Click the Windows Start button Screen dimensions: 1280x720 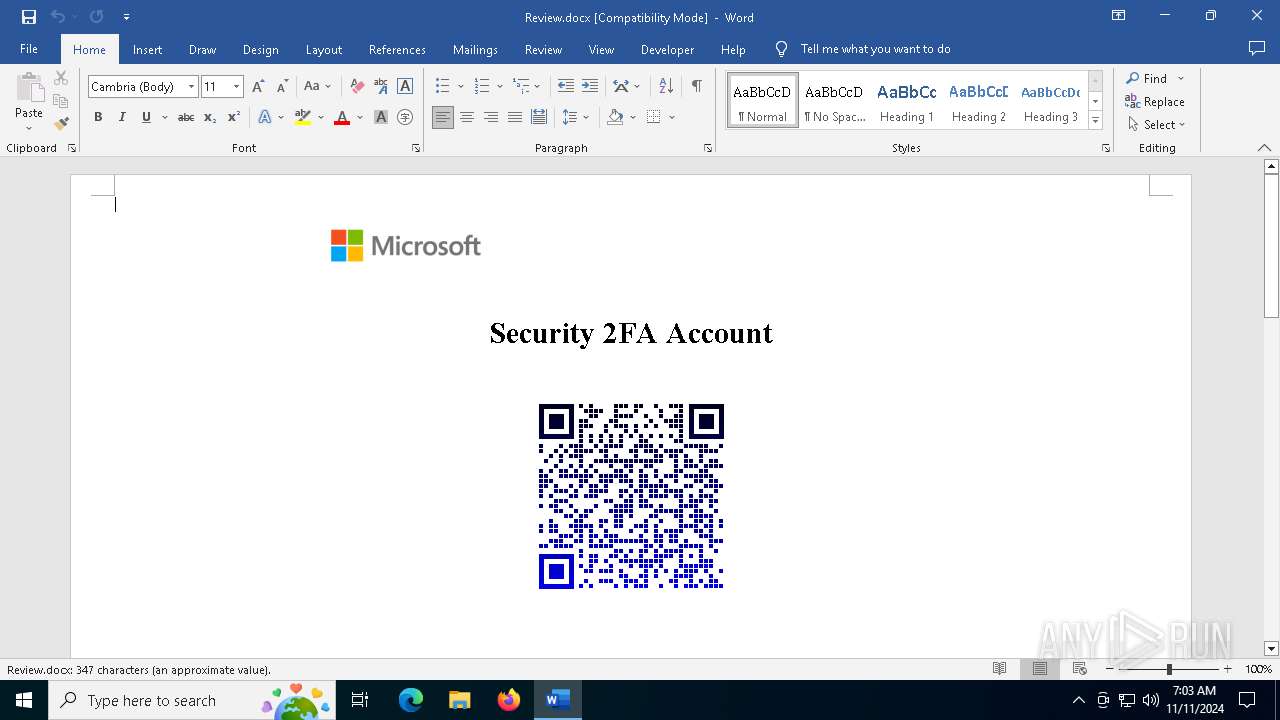[x=24, y=700]
